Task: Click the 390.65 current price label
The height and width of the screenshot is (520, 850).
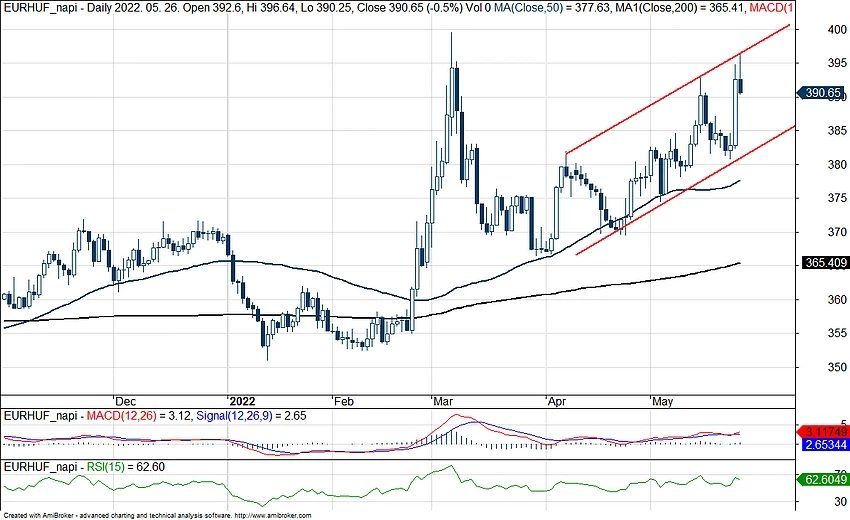Action: 822,93
